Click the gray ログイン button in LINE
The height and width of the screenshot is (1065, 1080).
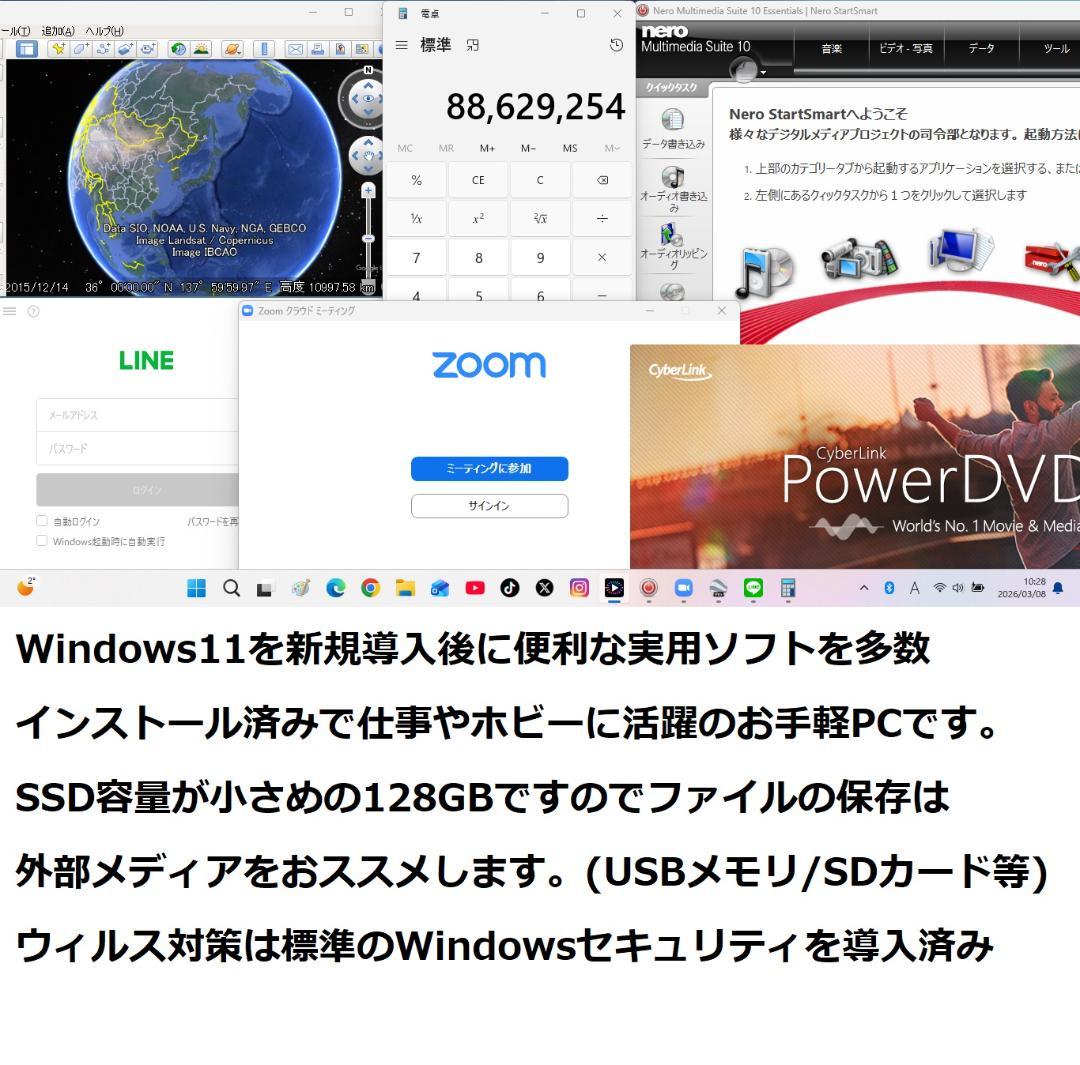(x=137, y=490)
